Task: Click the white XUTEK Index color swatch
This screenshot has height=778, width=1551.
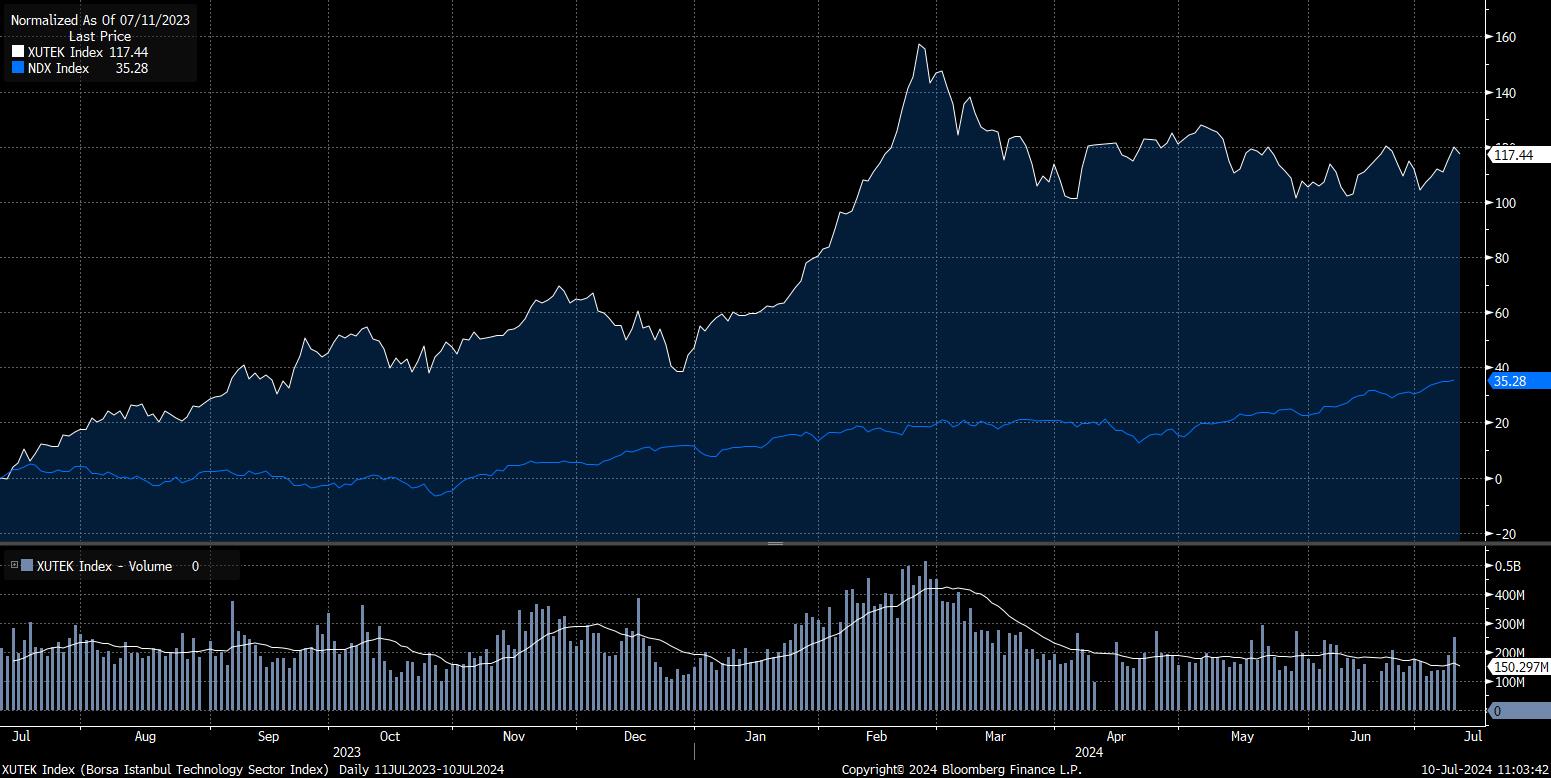Action: pos(17,52)
